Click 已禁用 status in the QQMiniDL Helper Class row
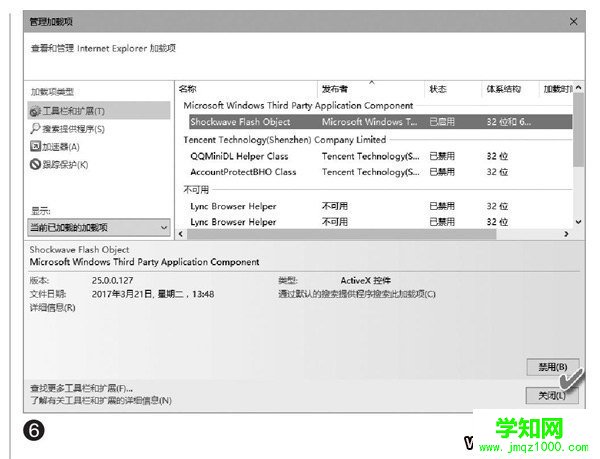This screenshot has height=459, width=600. [442, 156]
